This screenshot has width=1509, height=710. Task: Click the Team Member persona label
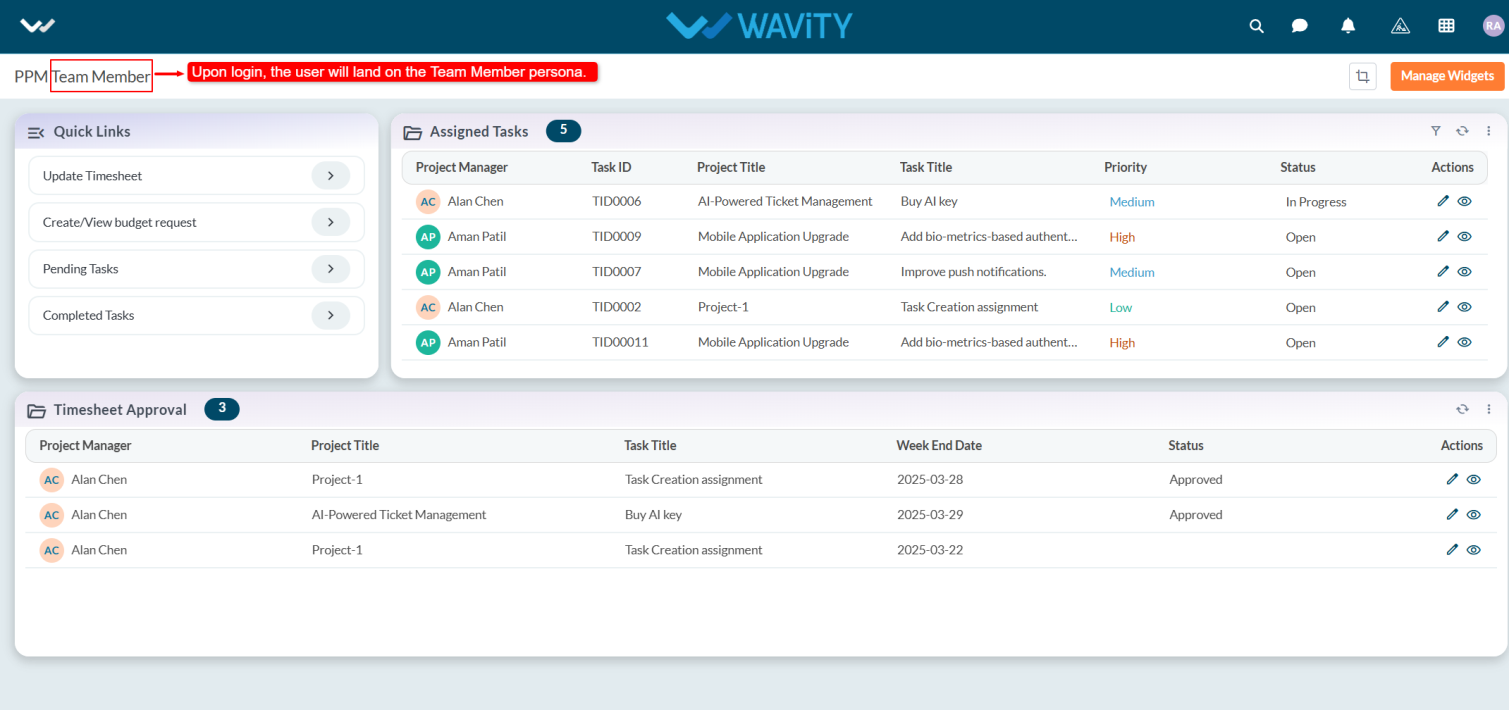101,76
